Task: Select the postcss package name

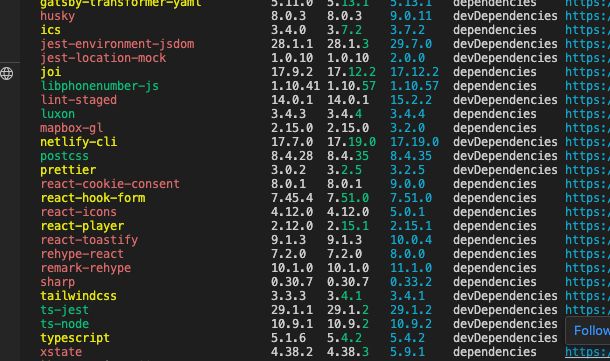Action: pyautogui.click(x=65, y=156)
